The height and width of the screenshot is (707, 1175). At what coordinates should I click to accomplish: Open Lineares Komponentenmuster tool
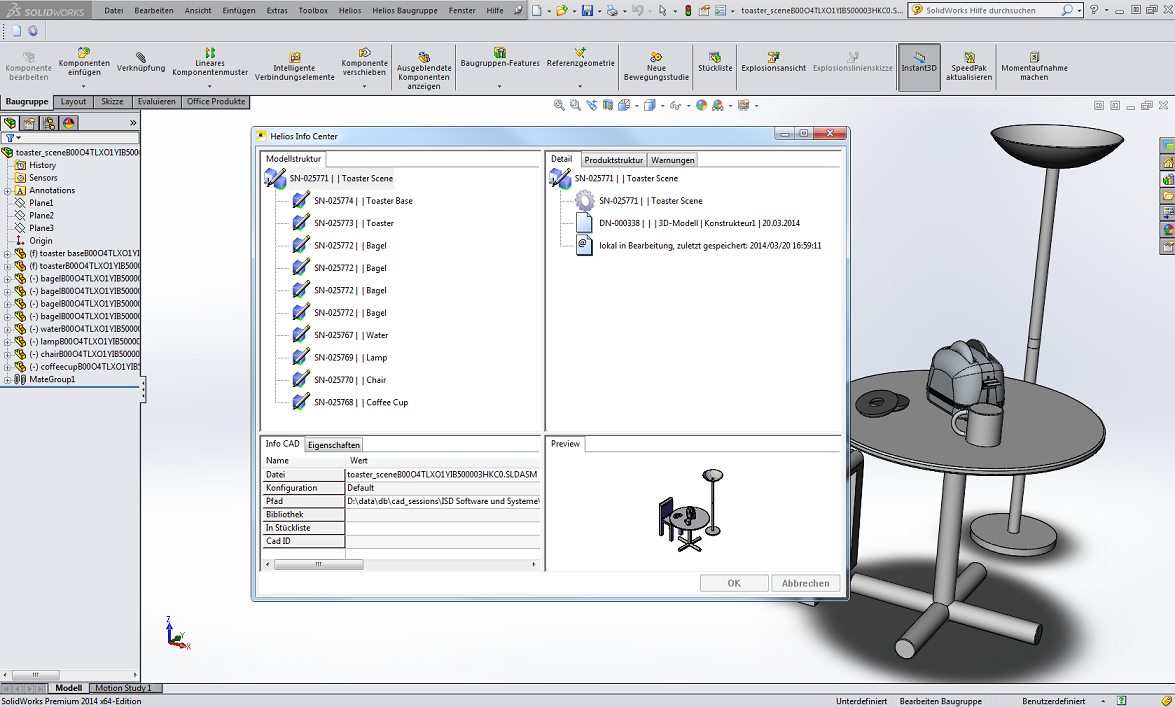coord(210,62)
